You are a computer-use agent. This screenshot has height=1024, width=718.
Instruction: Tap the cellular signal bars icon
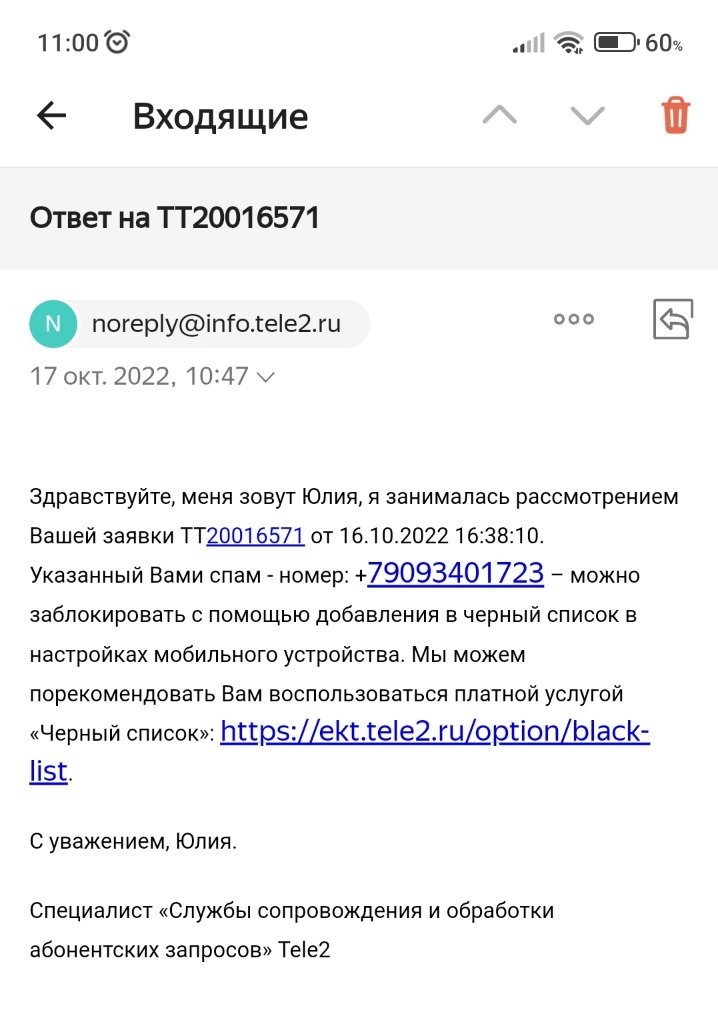(x=528, y=43)
